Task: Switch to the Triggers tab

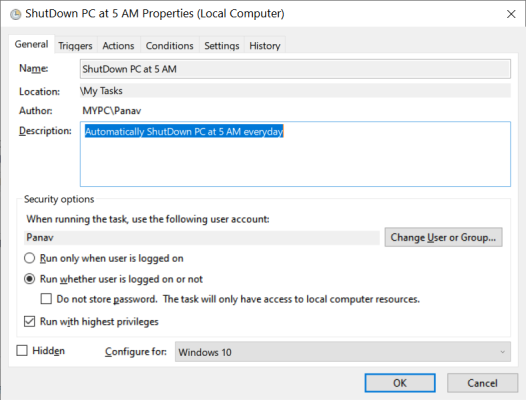Action: pos(75,46)
